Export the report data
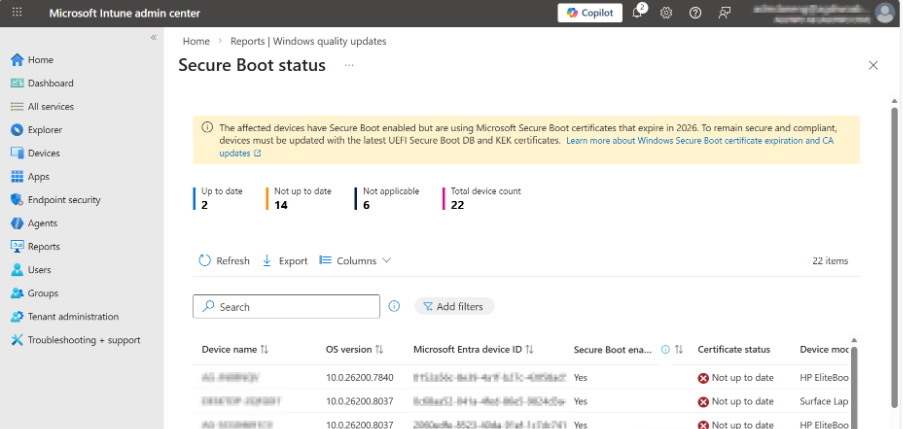The width and height of the screenshot is (903, 429). 284,261
